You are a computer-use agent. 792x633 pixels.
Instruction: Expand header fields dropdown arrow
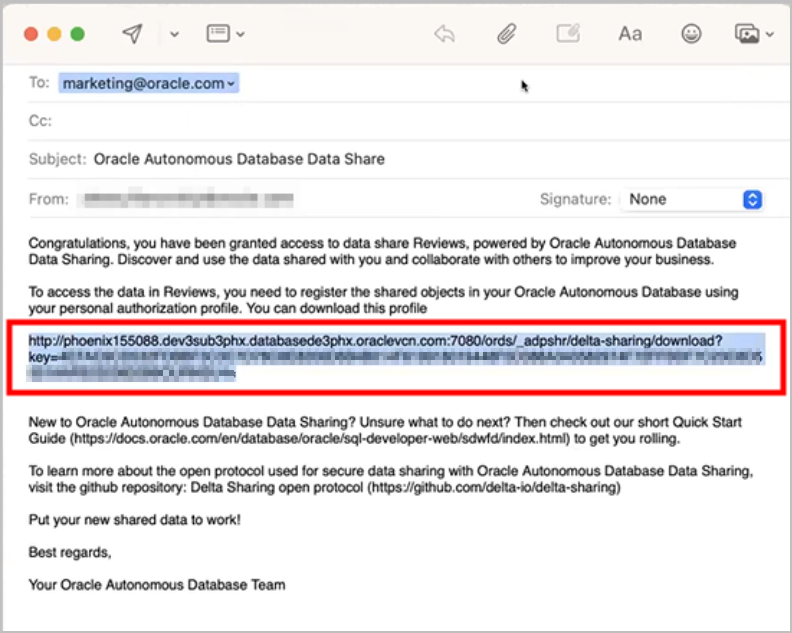tap(240, 34)
